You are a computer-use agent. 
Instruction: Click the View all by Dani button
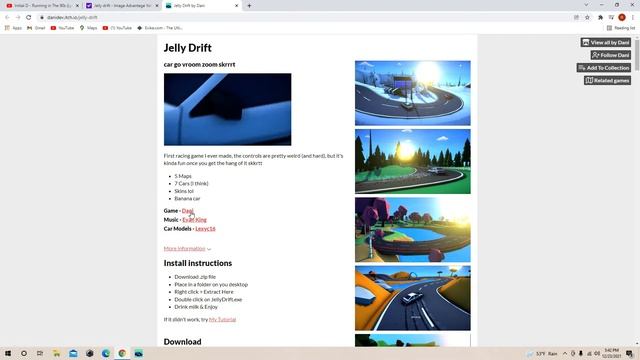606,42
